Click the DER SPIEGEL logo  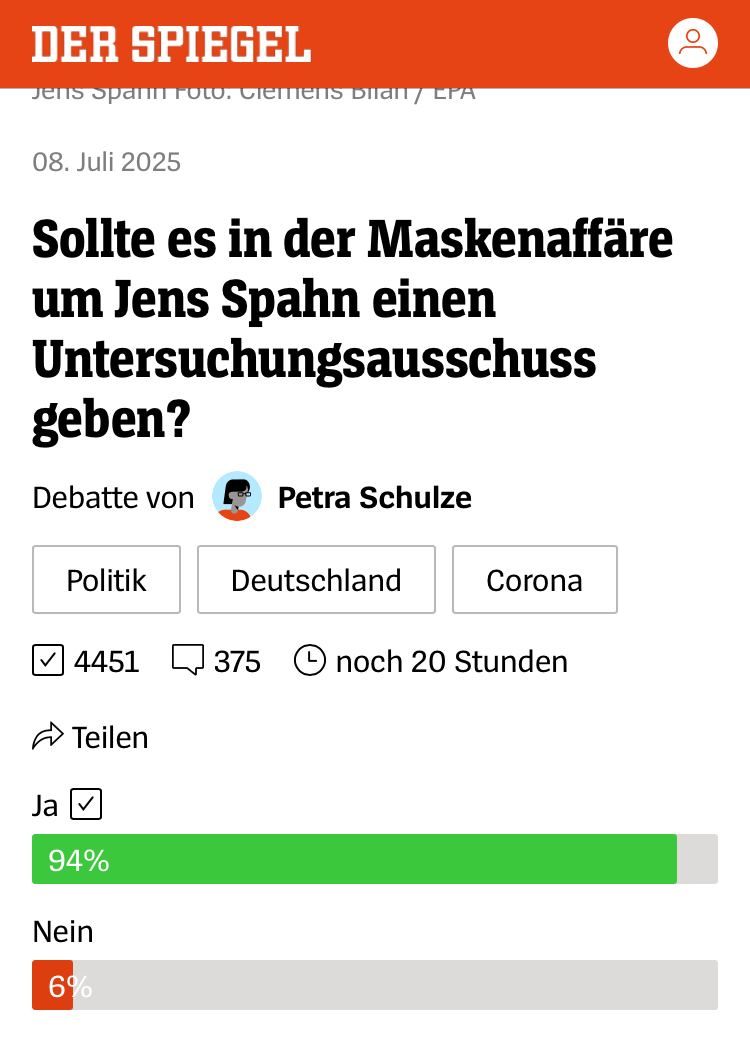pyautogui.click(x=171, y=44)
